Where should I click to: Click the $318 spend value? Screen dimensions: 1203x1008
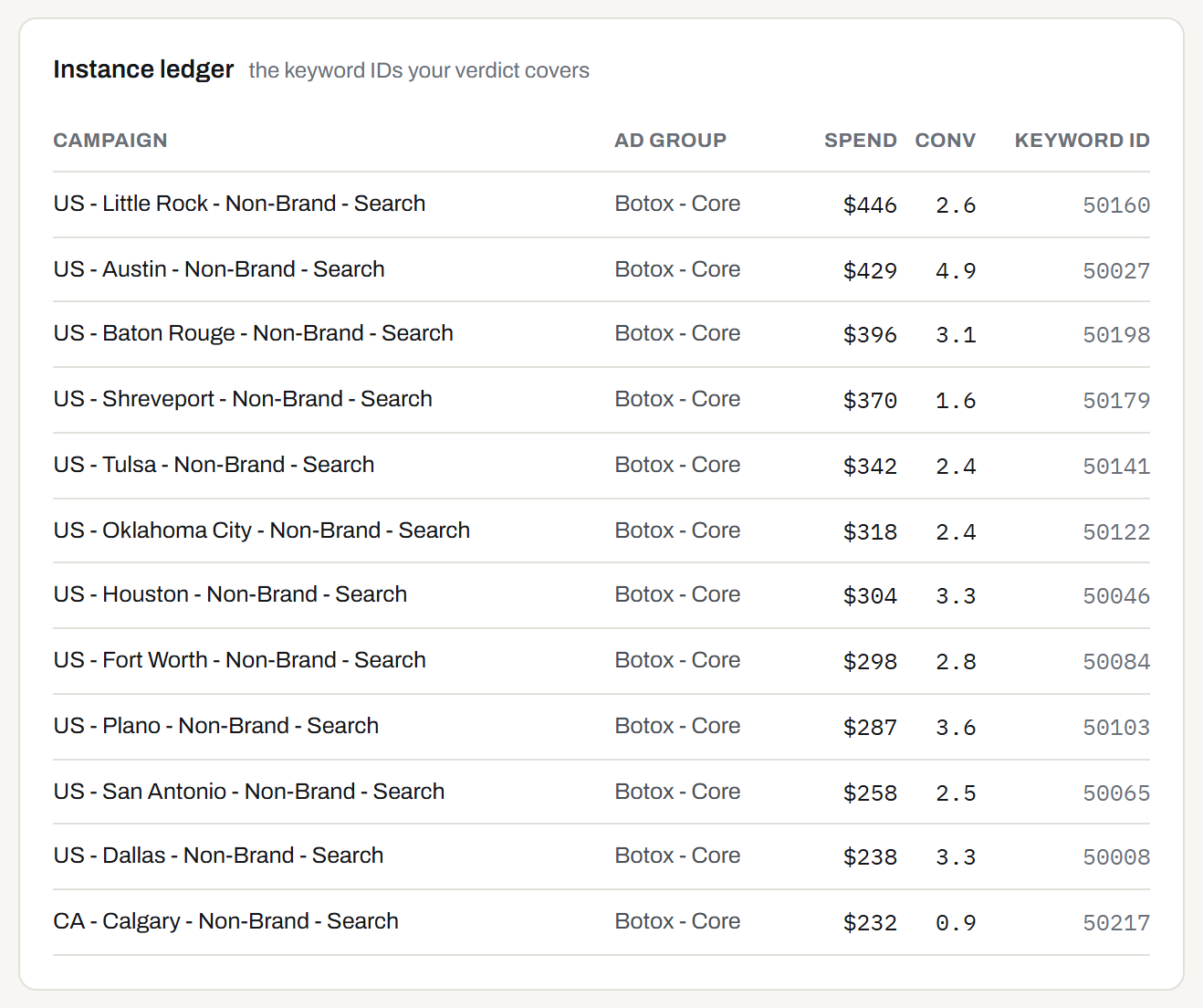tap(871, 532)
